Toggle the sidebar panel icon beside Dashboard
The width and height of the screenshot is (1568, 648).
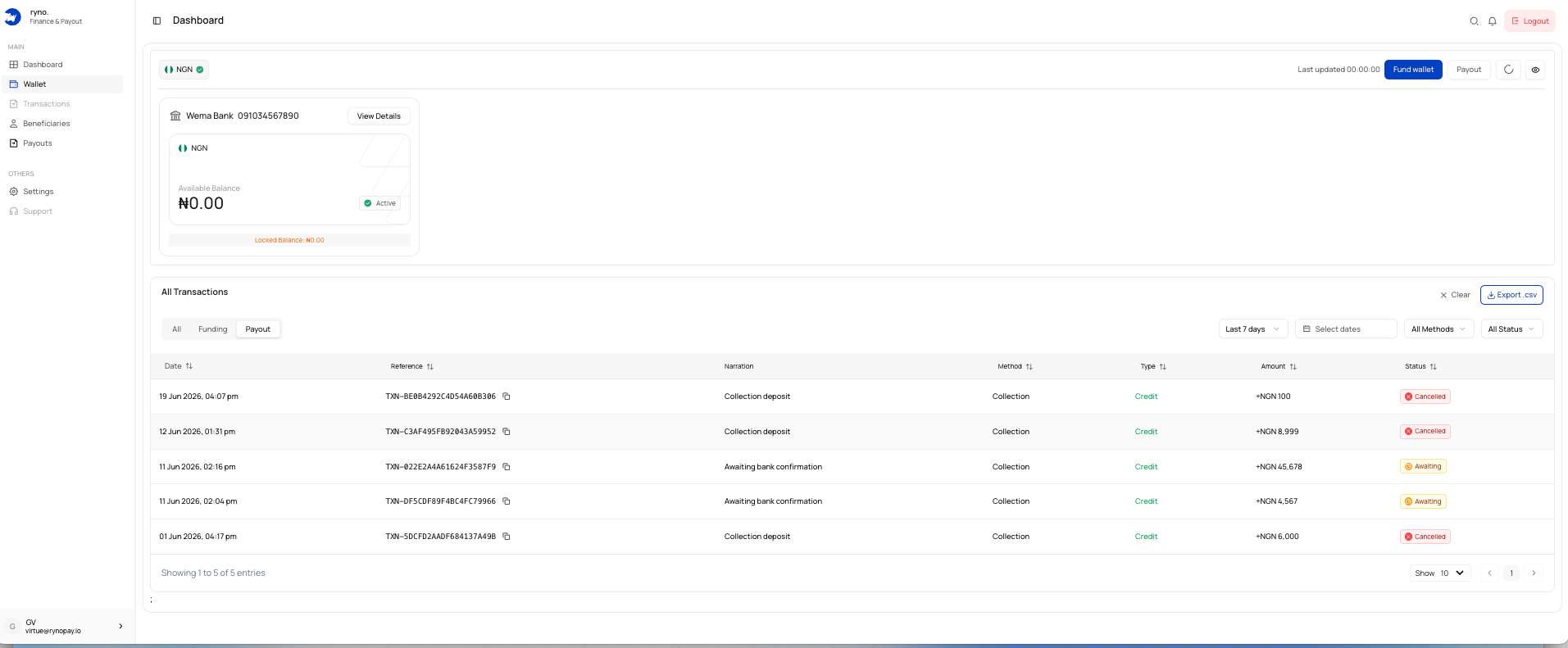(x=157, y=20)
